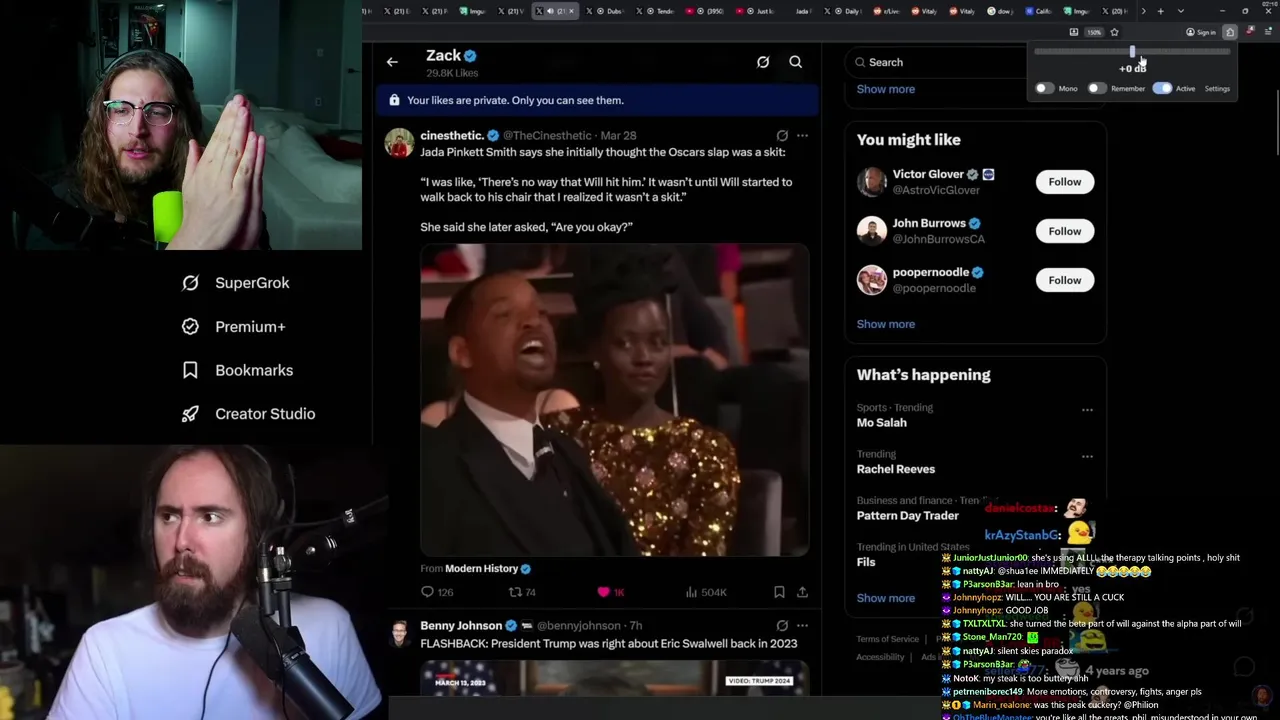Click Show more above You might like

pyautogui.click(x=885, y=89)
